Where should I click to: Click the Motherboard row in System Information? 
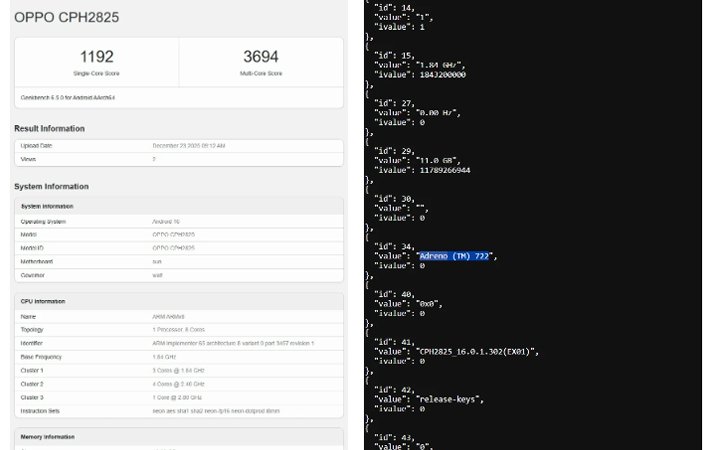tap(178, 261)
